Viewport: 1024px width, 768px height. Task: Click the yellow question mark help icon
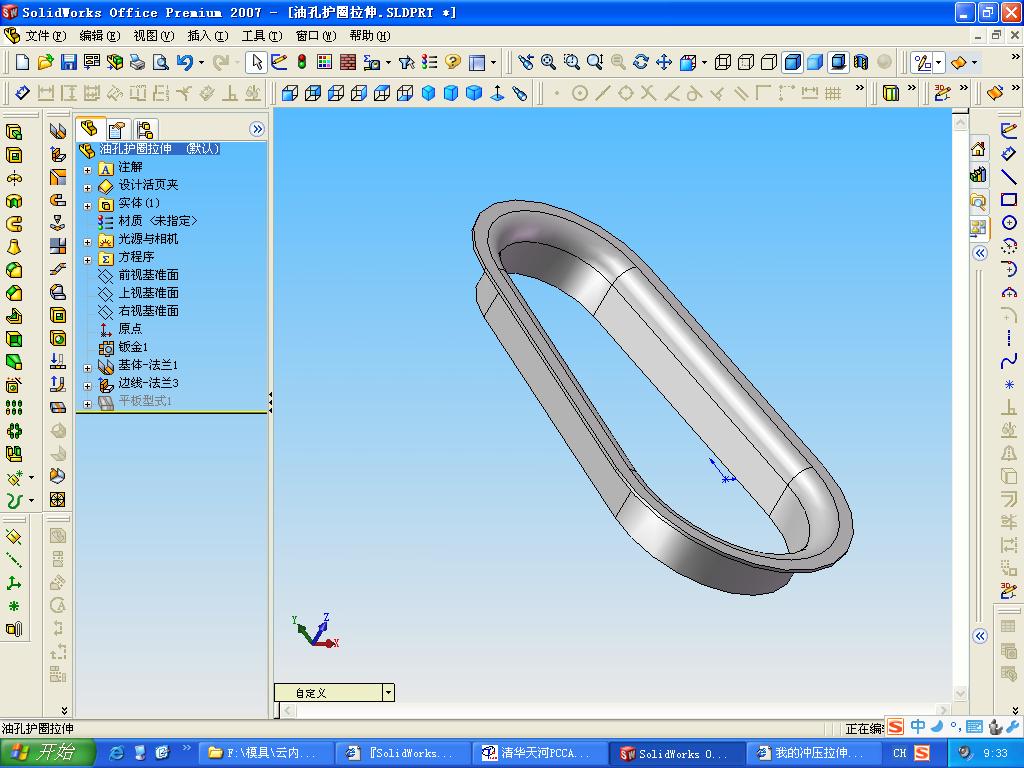coord(453,62)
